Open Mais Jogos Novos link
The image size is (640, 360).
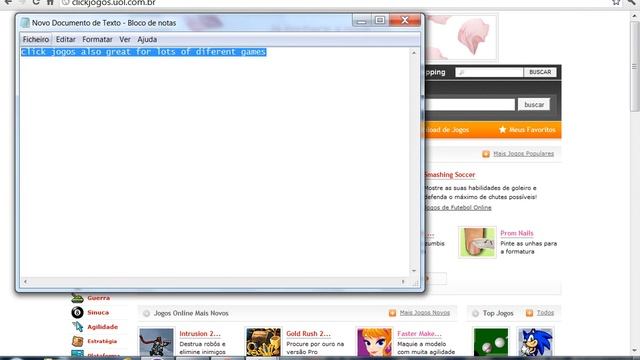(424, 313)
